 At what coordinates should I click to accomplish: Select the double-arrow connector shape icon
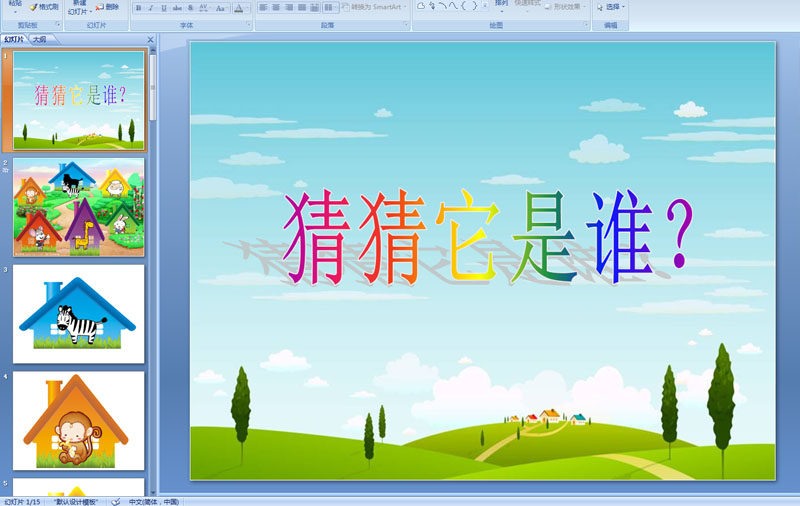[x=432, y=6]
